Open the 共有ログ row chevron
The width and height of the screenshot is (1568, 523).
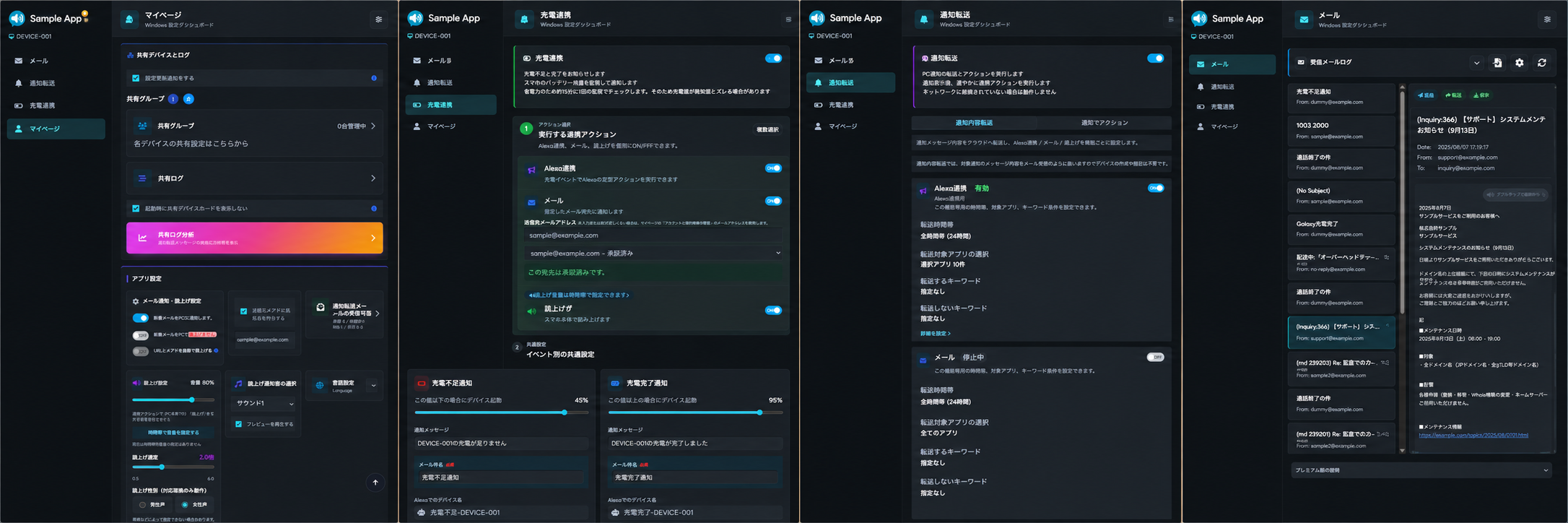(x=373, y=178)
